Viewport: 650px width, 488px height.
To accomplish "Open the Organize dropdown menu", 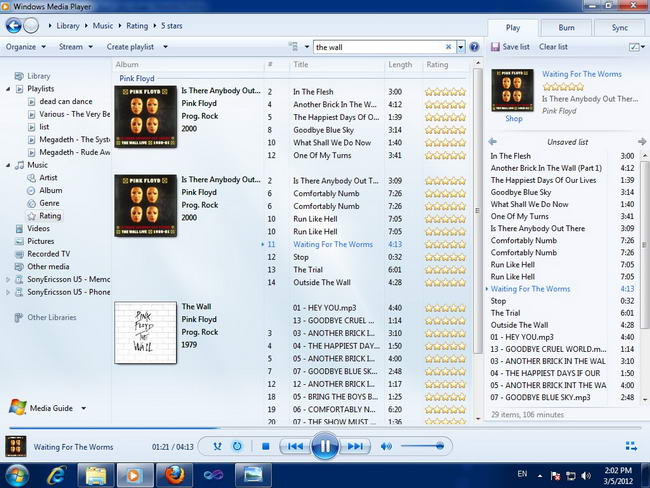I will (26, 47).
